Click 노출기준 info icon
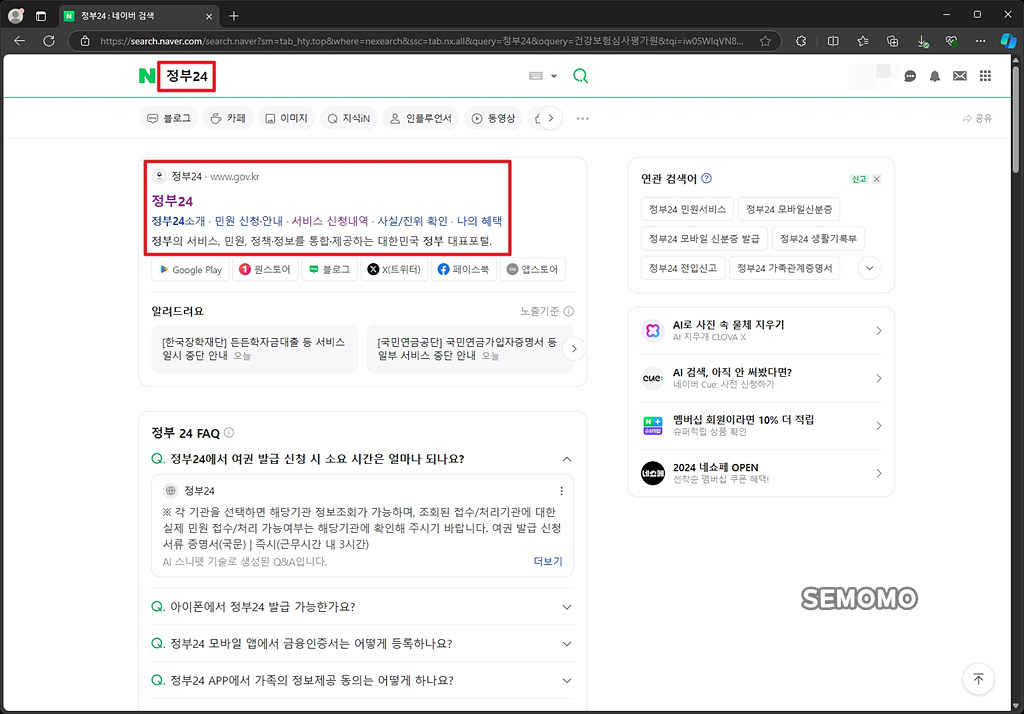 [x=569, y=311]
